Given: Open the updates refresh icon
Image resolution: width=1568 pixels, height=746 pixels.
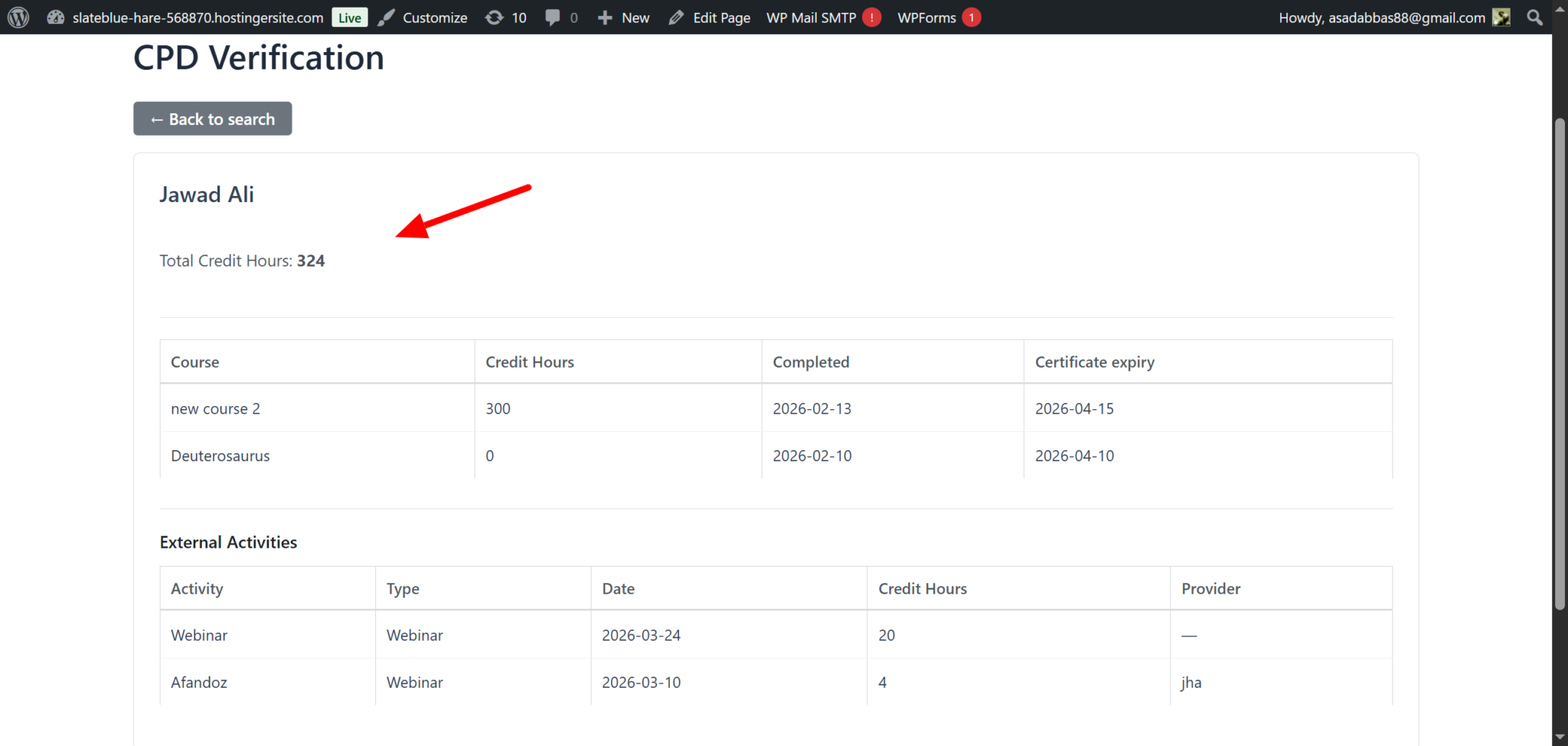Looking at the screenshot, I should click(x=495, y=17).
